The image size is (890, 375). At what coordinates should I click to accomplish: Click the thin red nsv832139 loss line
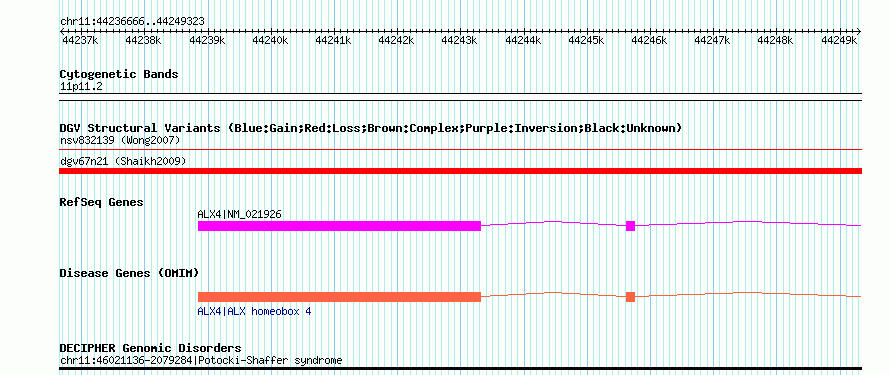click(x=460, y=150)
